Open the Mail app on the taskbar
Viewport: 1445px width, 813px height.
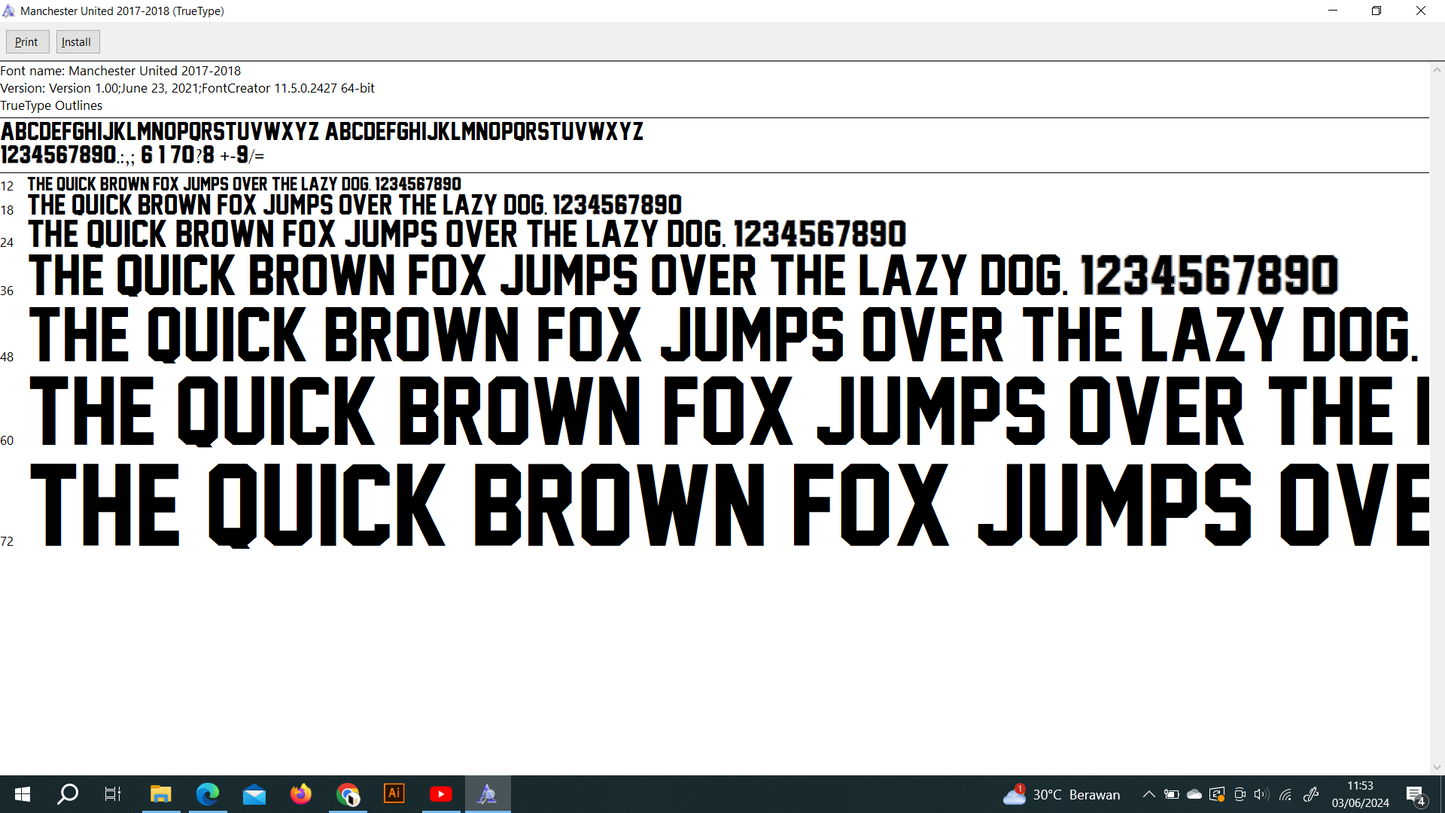[254, 795]
